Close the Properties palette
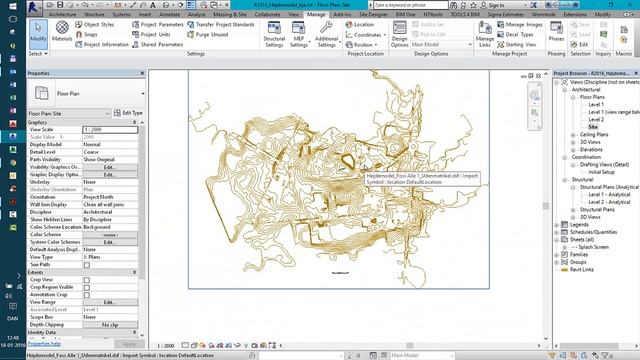Image resolution: width=640 pixels, height=360 pixels. (142, 73)
